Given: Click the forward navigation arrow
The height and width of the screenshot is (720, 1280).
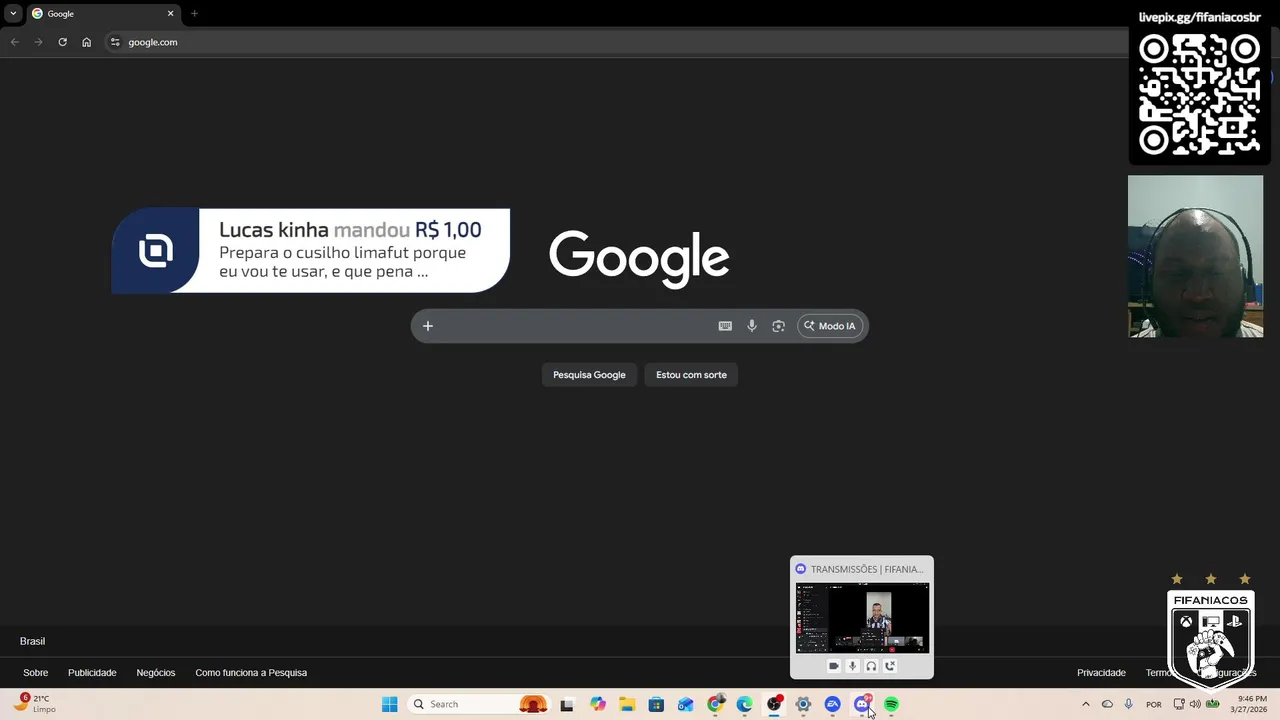Looking at the screenshot, I should pyautogui.click(x=38, y=42).
